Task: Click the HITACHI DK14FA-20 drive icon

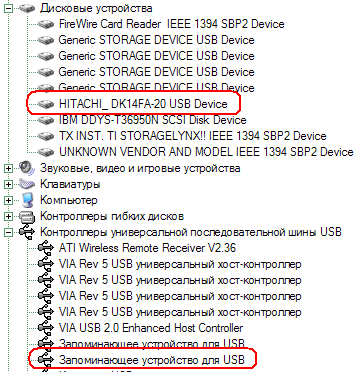Action: (x=46, y=104)
